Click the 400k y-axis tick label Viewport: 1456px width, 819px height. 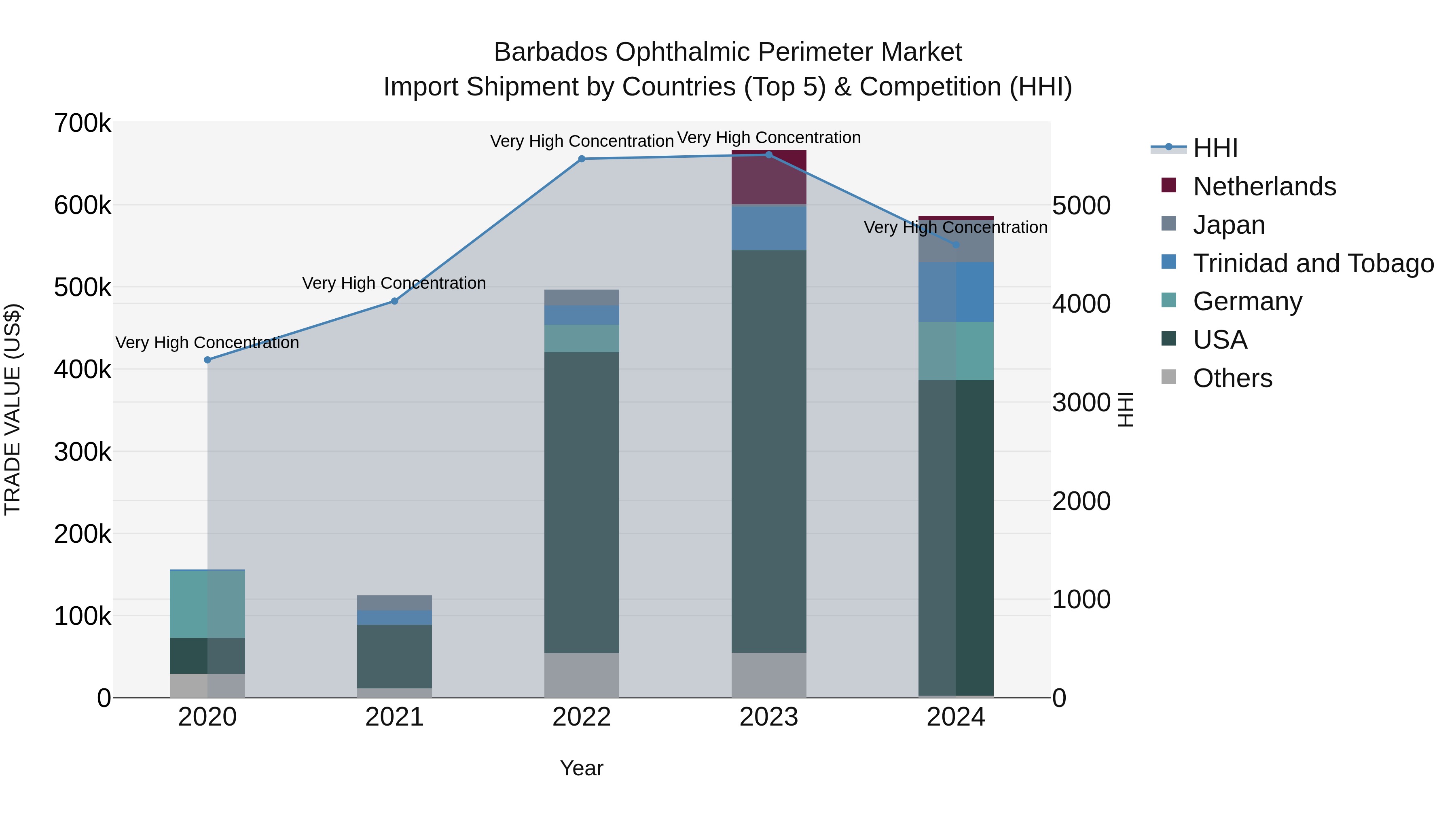click(83, 370)
